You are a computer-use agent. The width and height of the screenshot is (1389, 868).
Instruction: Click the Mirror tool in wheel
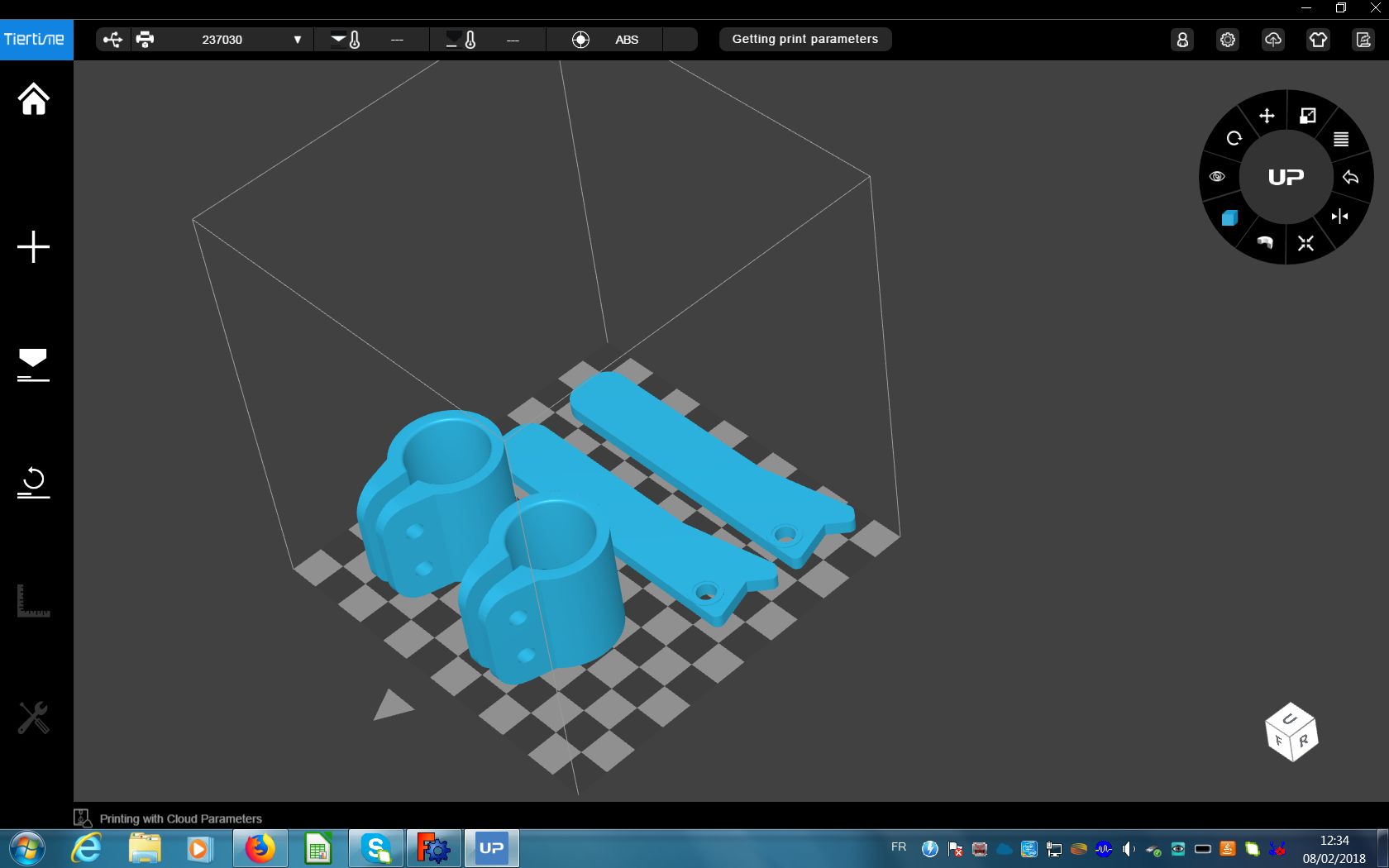[x=1339, y=217]
